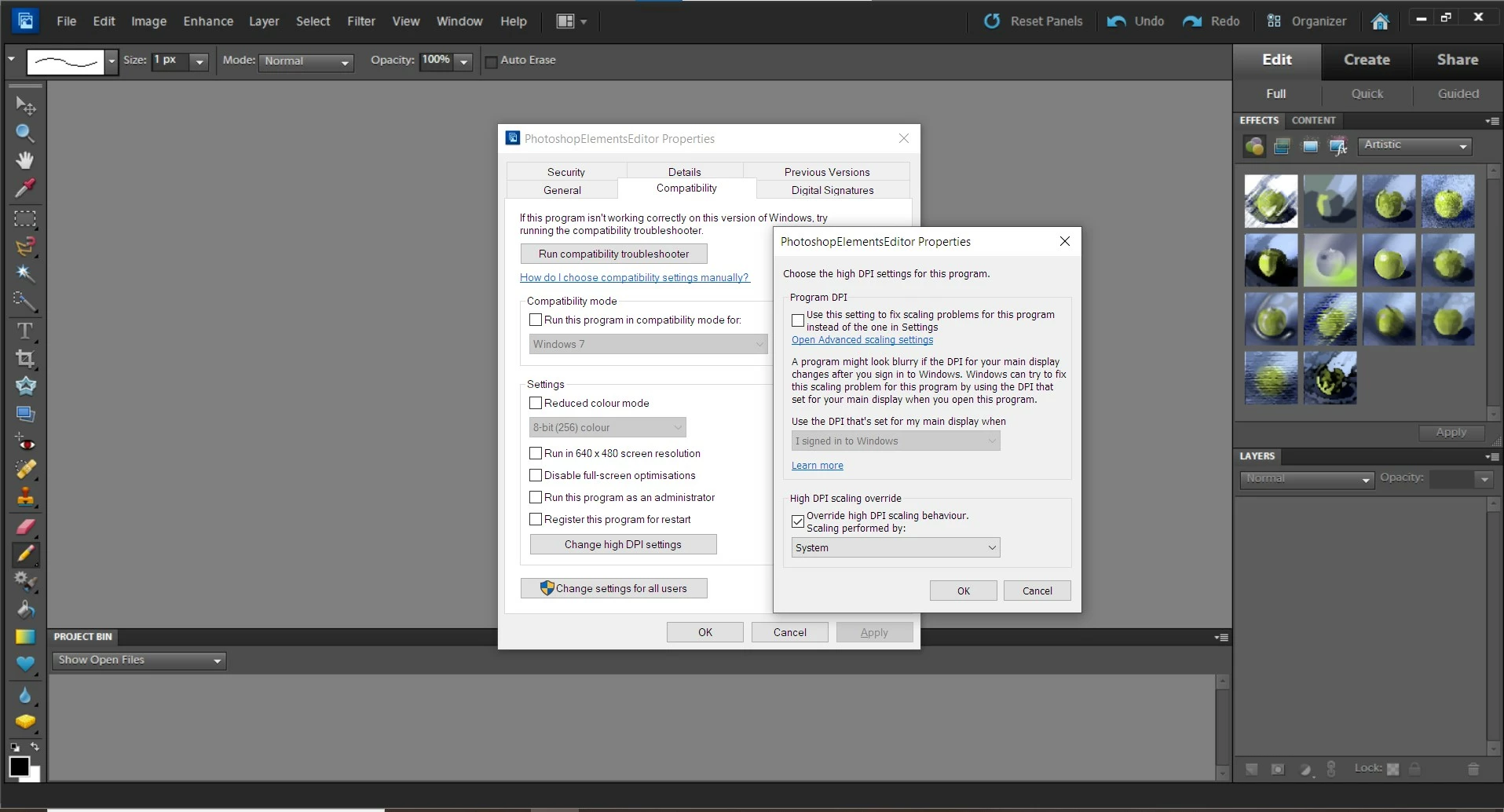
Task: Select the heart Custom Shape tool
Action: (25, 664)
